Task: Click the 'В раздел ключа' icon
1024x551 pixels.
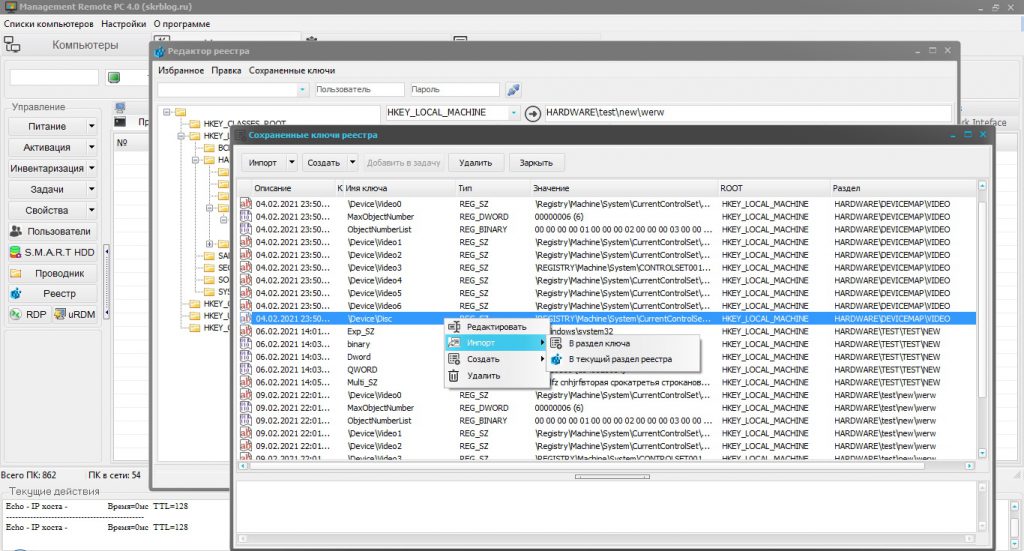Action: [x=556, y=343]
